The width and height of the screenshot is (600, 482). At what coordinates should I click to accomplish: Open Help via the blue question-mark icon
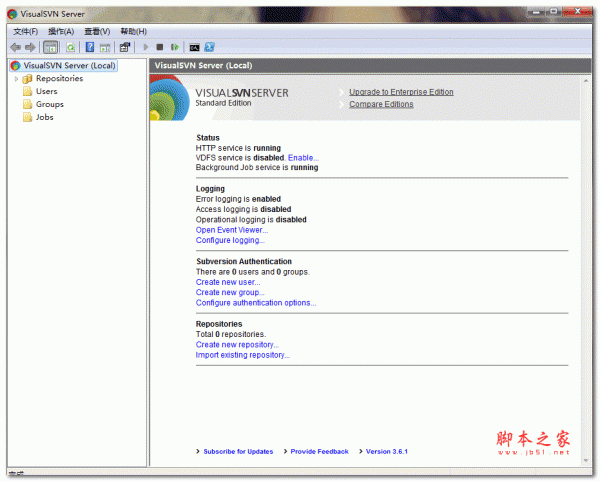pos(90,47)
